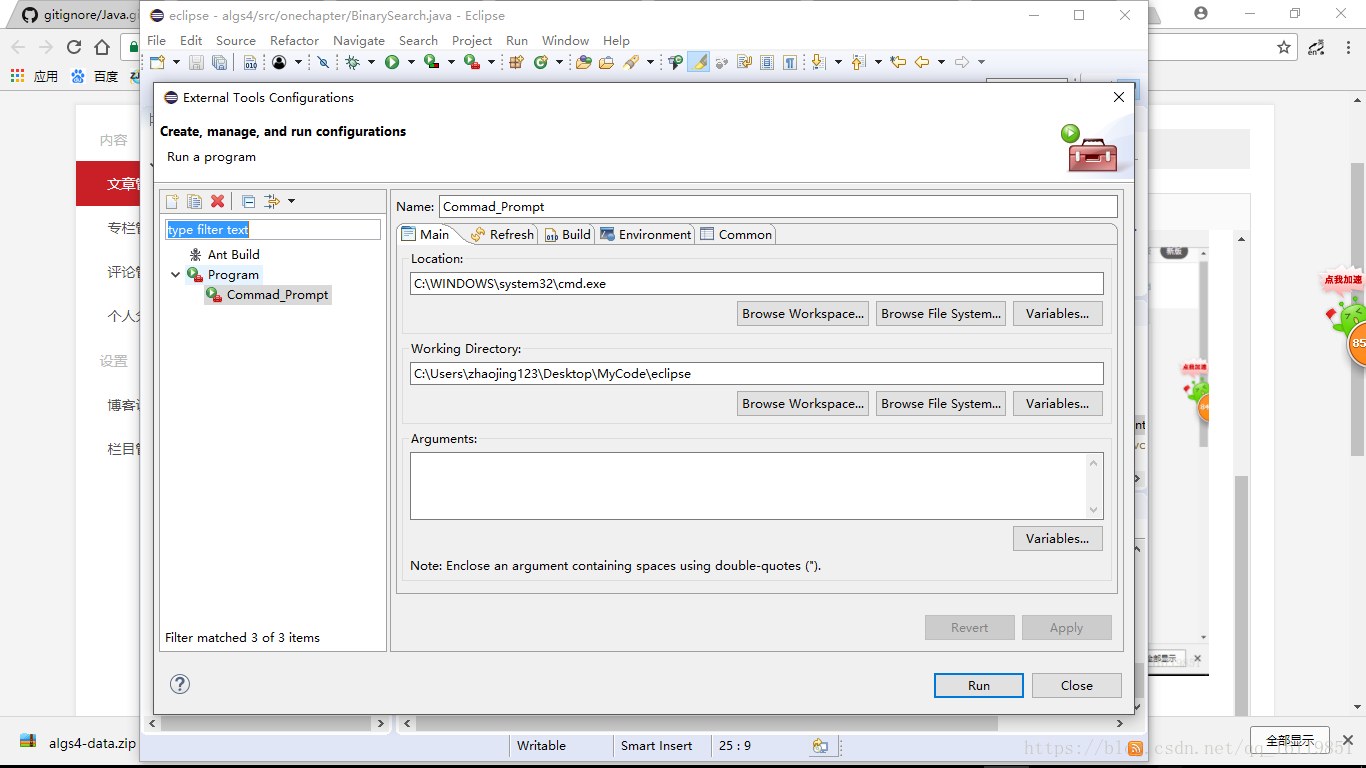Image resolution: width=1366 pixels, height=768 pixels.
Task: Open the Debug toolbar dropdown arrow
Action: tap(371, 62)
